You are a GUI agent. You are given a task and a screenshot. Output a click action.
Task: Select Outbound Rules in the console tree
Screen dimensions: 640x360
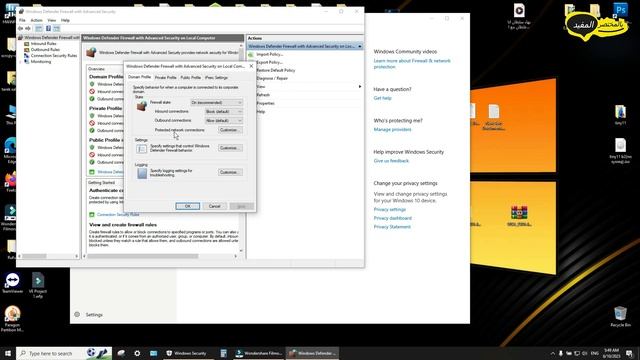pyautogui.click(x=45, y=49)
